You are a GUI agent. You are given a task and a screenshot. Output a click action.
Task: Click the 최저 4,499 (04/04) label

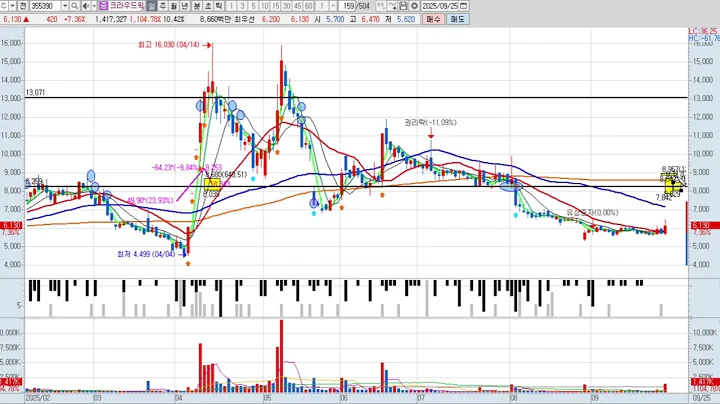146,254
